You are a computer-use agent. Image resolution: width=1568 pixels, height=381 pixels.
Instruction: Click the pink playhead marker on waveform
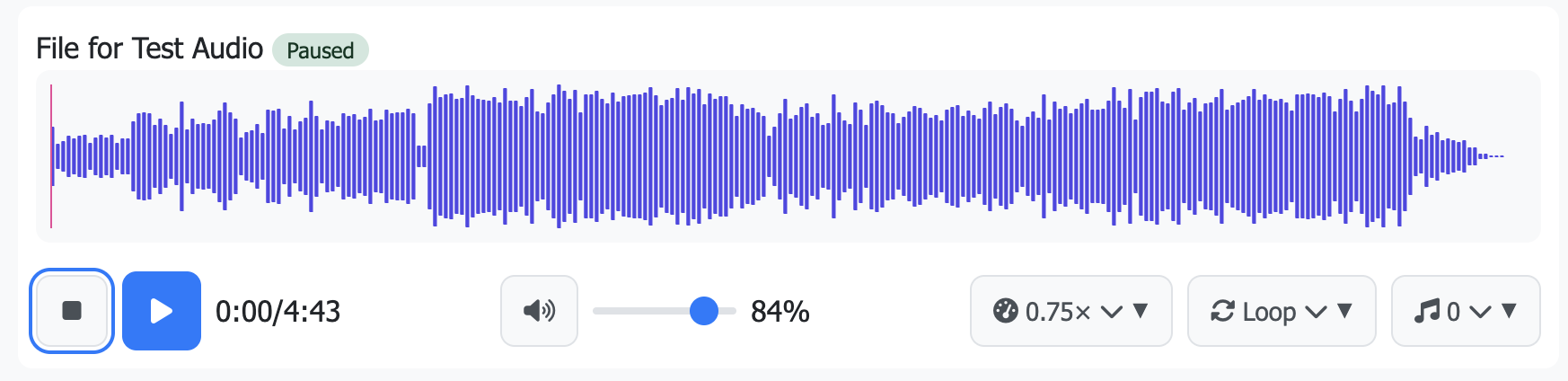pyautogui.click(x=51, y=156)
